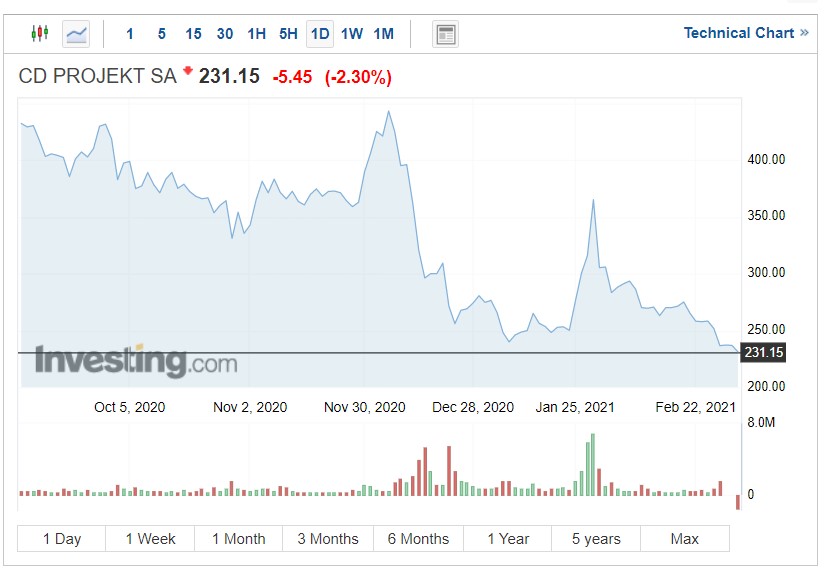Click the Feb 22, 2021 date label
Image resolution: width=828 pixels, height=573 pixels.
coord(695,407)
